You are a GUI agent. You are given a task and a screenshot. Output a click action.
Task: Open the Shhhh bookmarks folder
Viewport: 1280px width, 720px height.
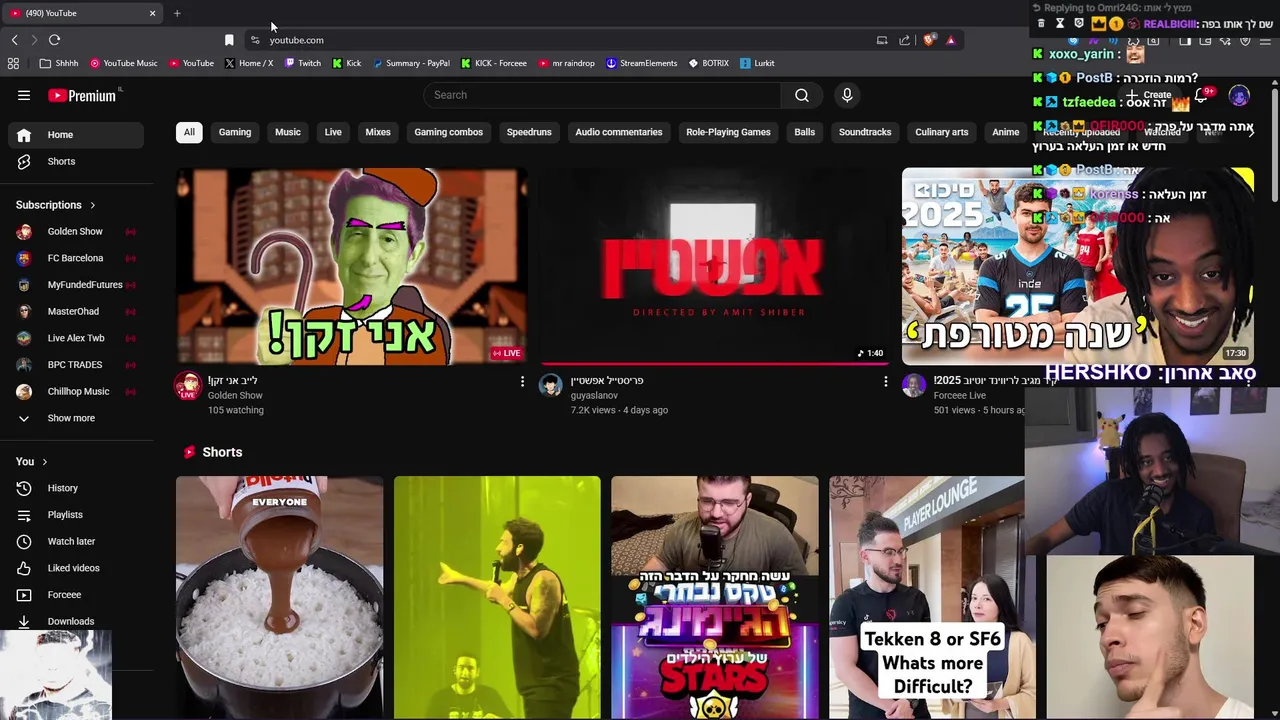(x=59, y=63)
